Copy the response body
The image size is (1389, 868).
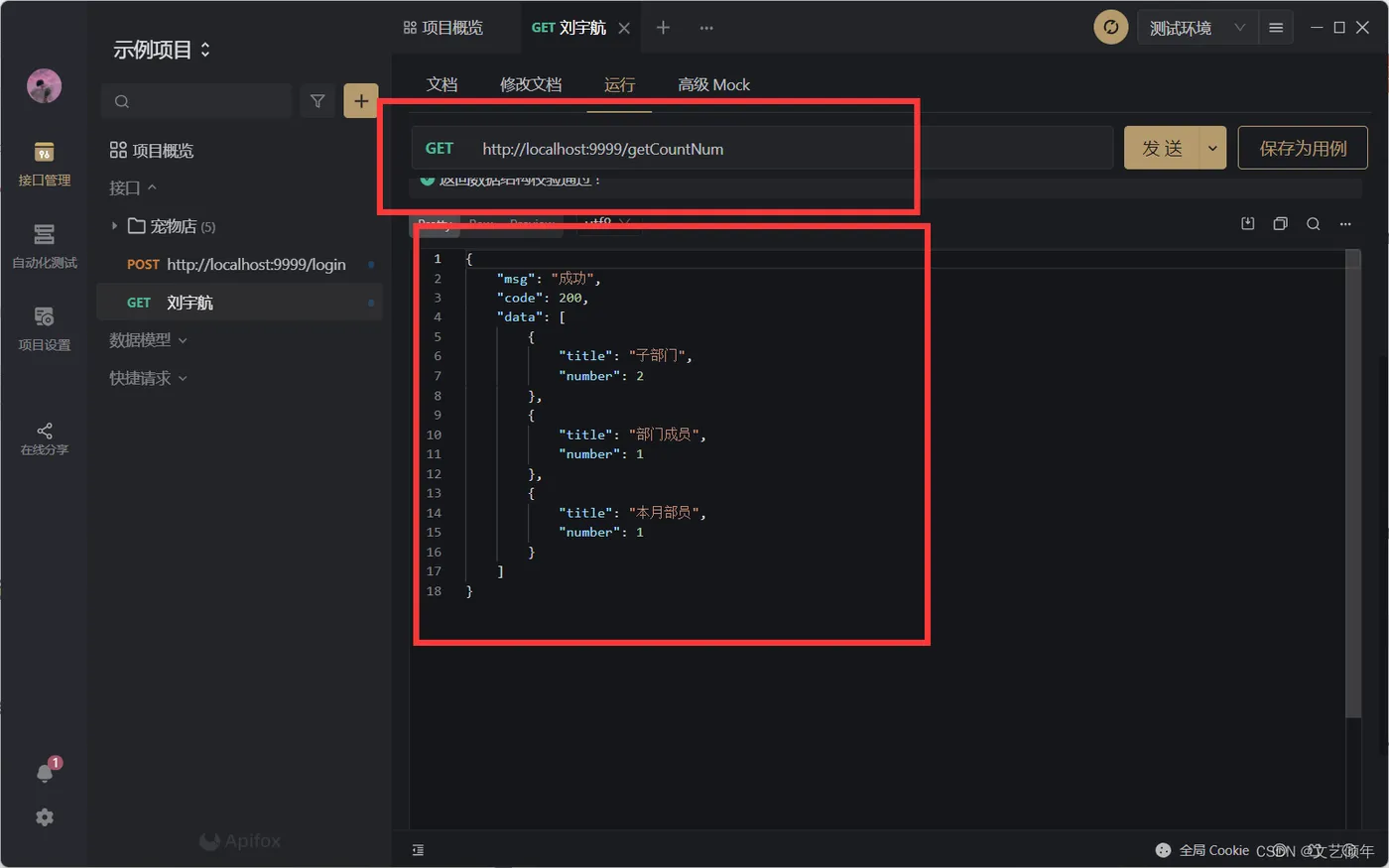point(1280,224)
